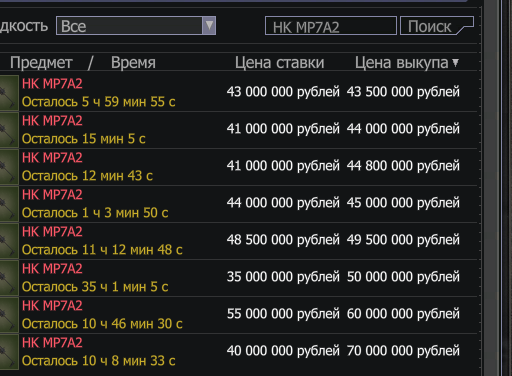Click item icon of 44 800 000 buyout listing
The image size is (512, 376).
[x=9, y=166]
